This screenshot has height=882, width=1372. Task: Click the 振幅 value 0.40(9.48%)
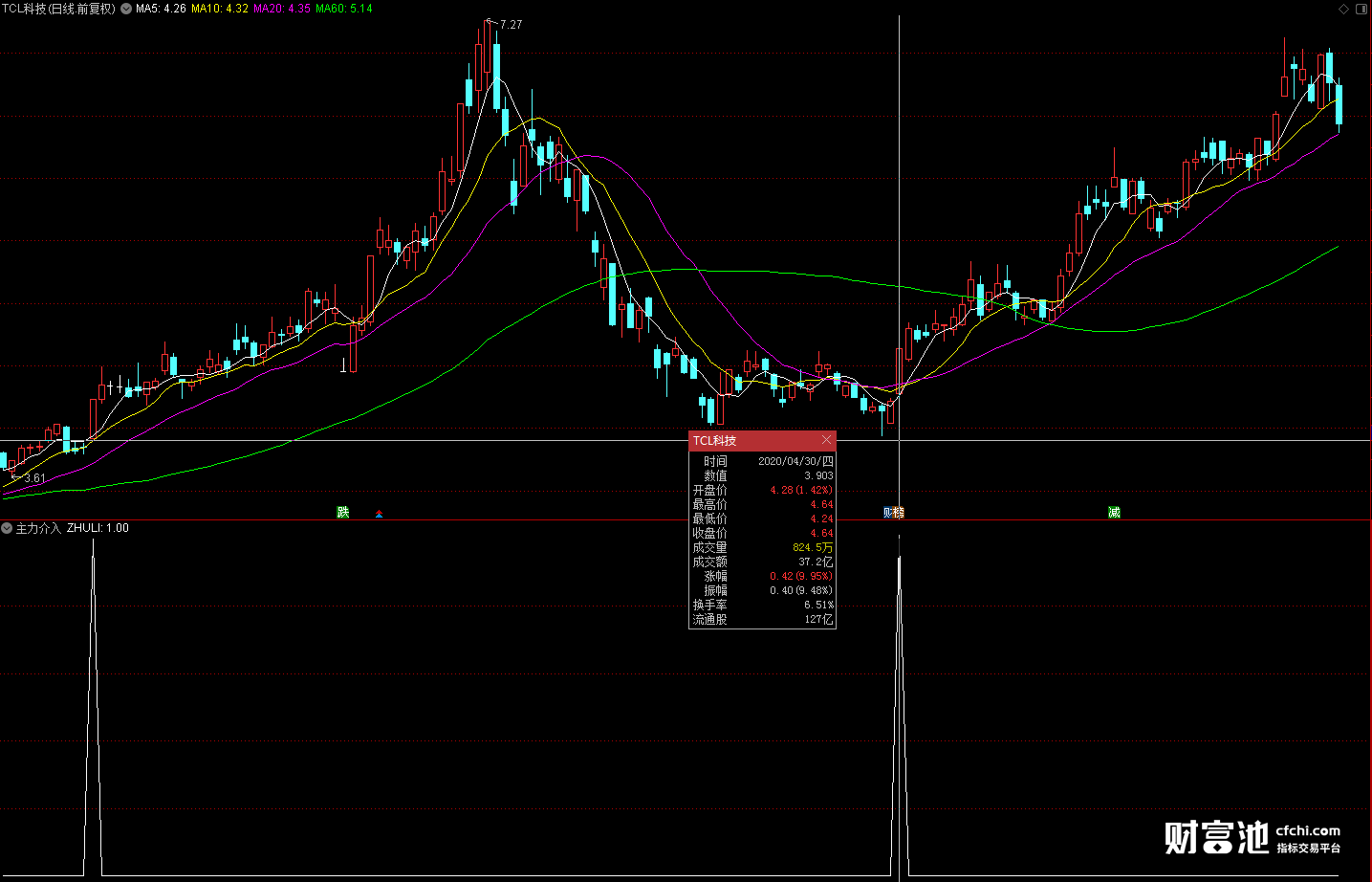pyautogui.click(x=801, y=590)
